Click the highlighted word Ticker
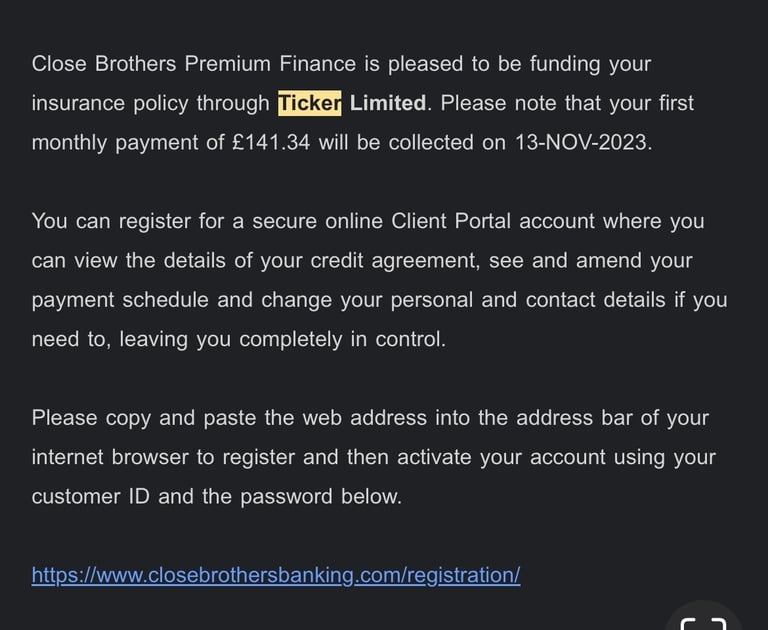Image resolution: width=768 pixels, height=630 pixels. coord(310,103)
